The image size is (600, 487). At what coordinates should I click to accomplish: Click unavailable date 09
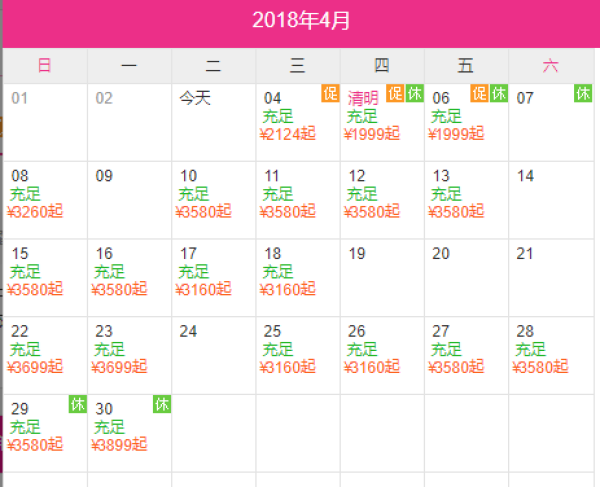[129, 200]
